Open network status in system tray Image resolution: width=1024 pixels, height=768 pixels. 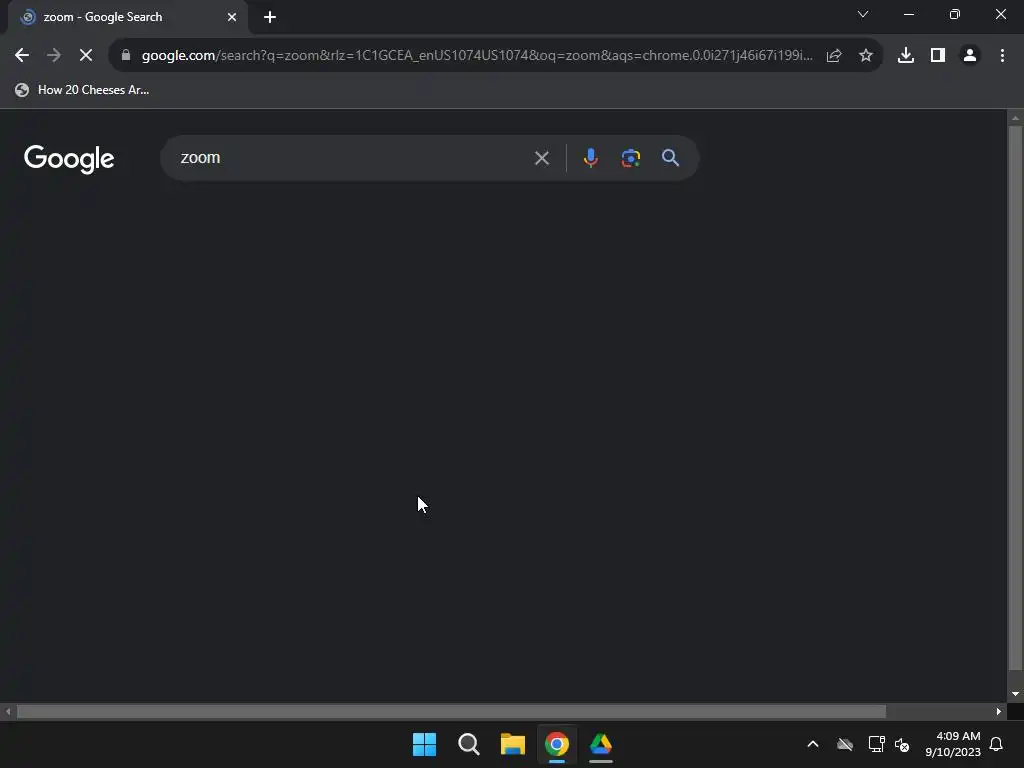(x=876, y=744)
